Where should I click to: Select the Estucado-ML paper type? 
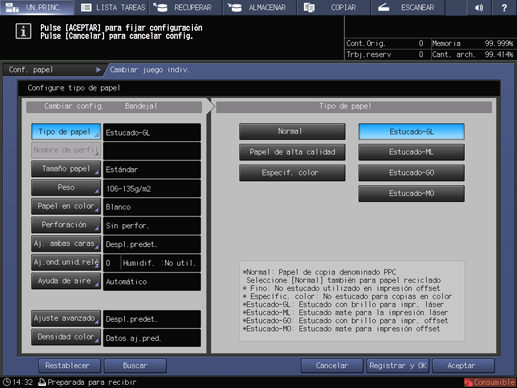(411, 152)
